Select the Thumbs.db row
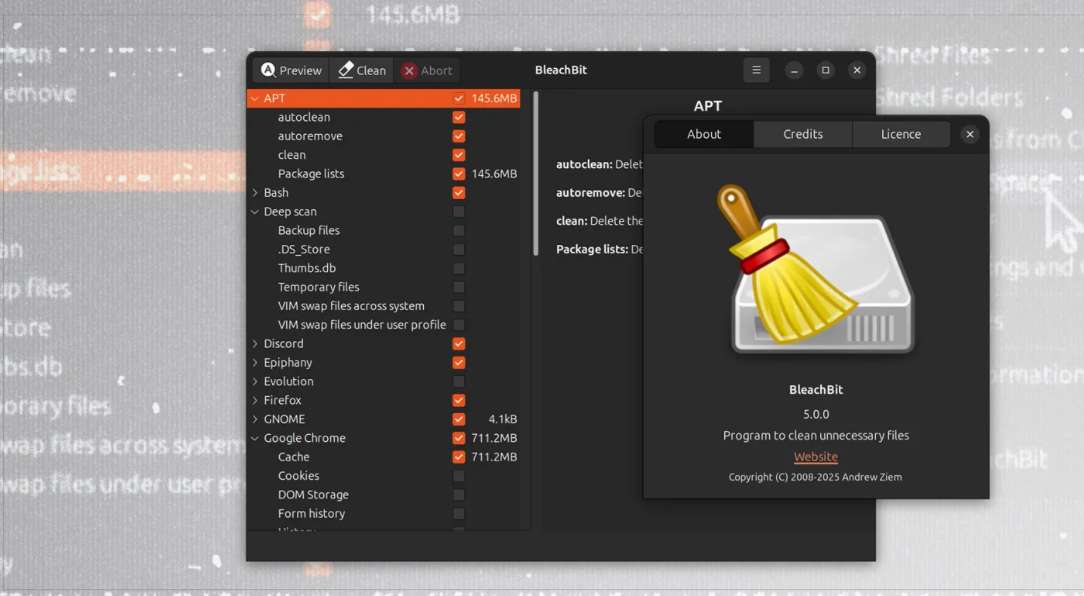Image resolution: width=1084 pixels, height=596 pixels. pos(384,268)
